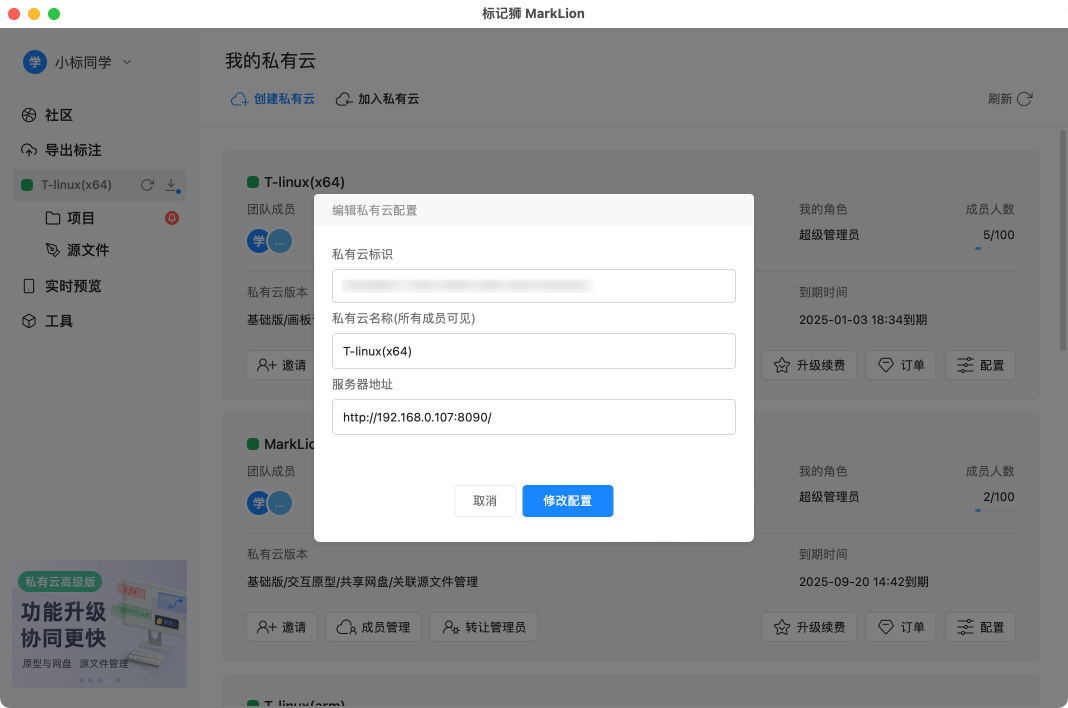Open 创建私有云 to create a private cloud
1068x708 pixels.
[272, 98]
